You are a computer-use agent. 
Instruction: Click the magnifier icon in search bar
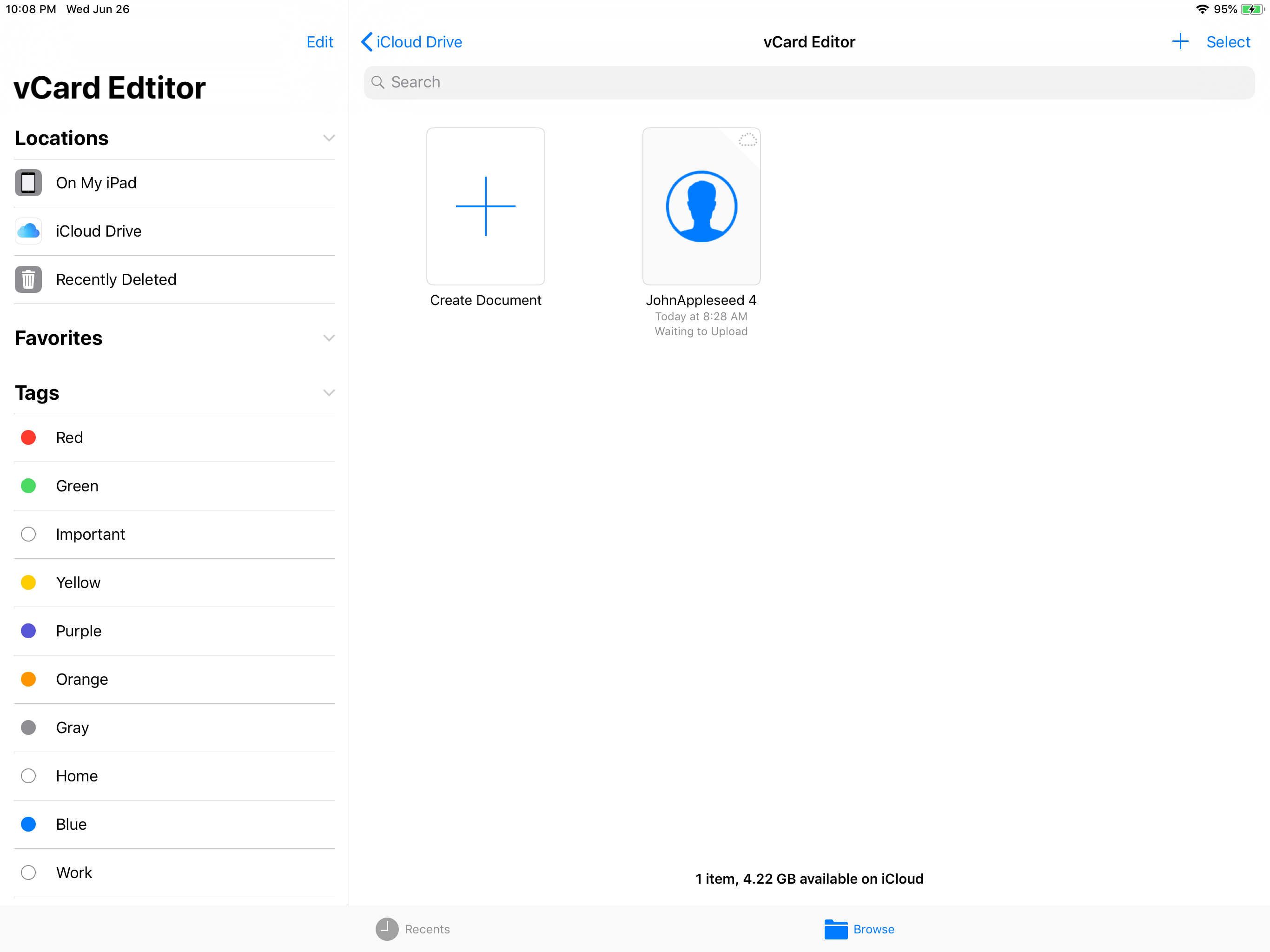378,82
